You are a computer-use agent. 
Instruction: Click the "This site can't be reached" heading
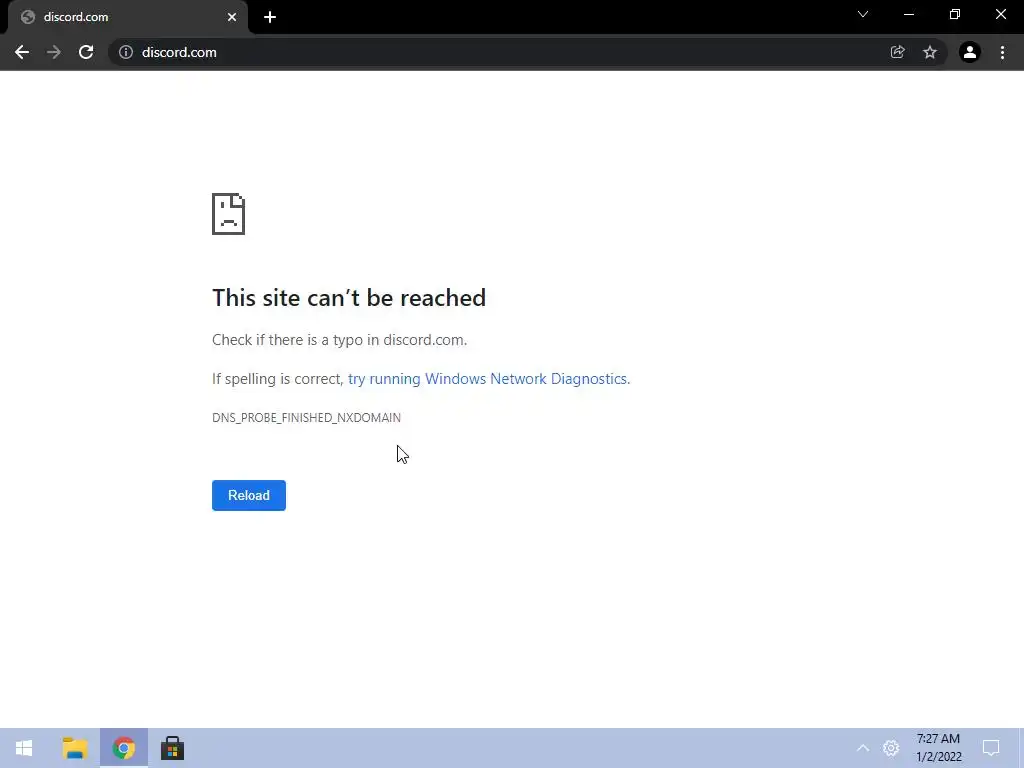coord(349,298)
